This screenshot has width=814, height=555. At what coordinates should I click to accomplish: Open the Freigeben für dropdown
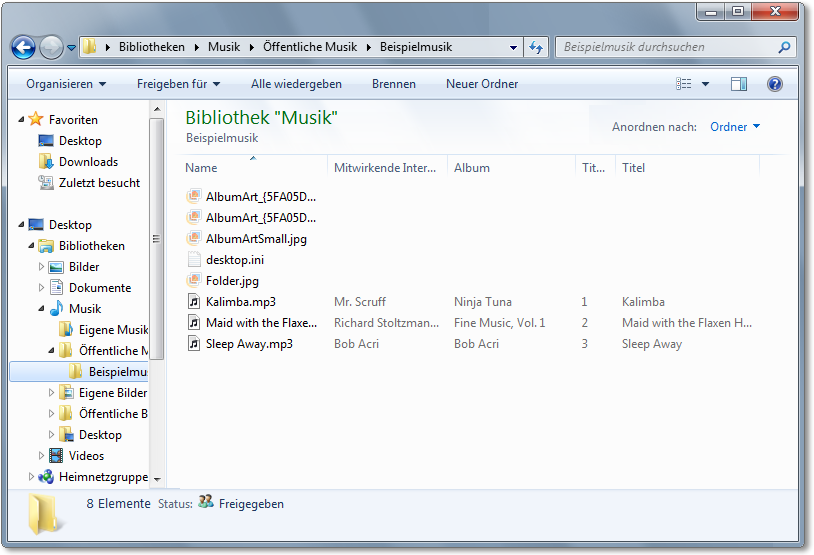[x=178, y=84]
